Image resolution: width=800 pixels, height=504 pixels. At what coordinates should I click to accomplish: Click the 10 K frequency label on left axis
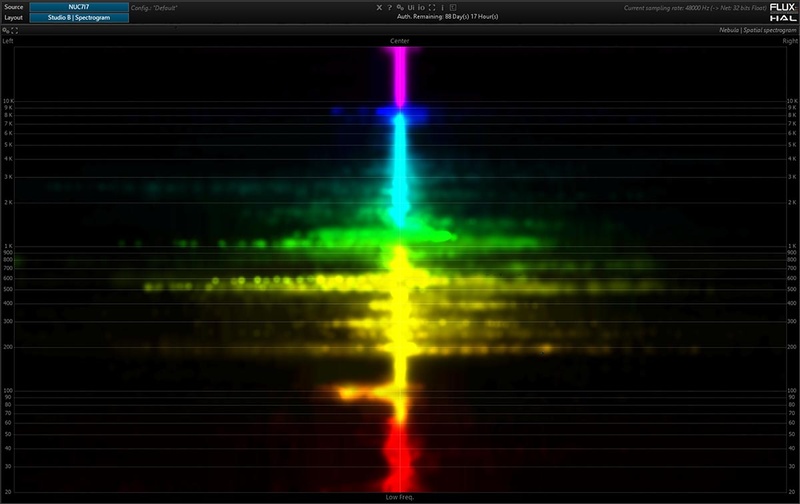(8, 101)
